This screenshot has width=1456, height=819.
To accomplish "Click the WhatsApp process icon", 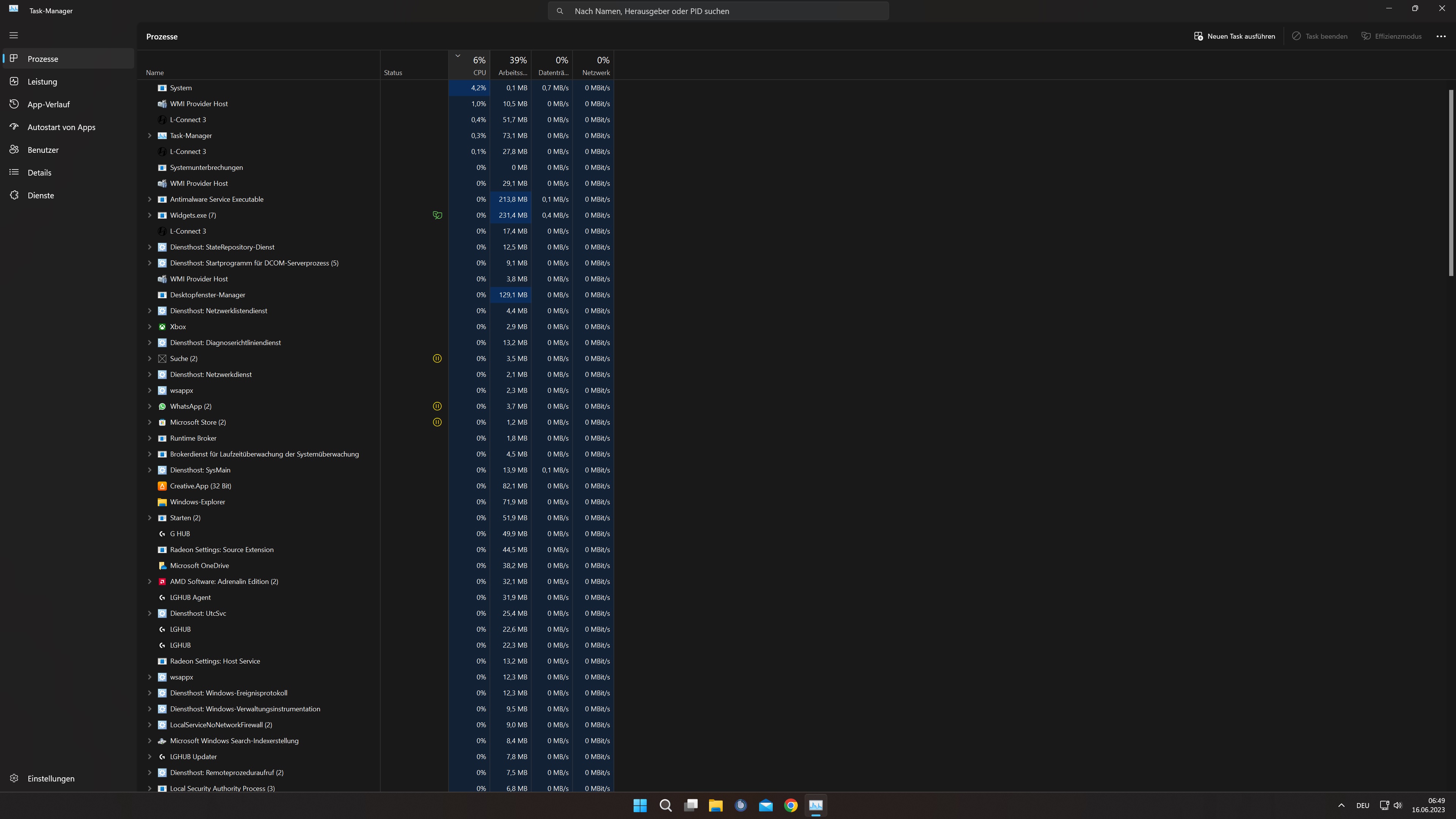I will pos(162,406).
